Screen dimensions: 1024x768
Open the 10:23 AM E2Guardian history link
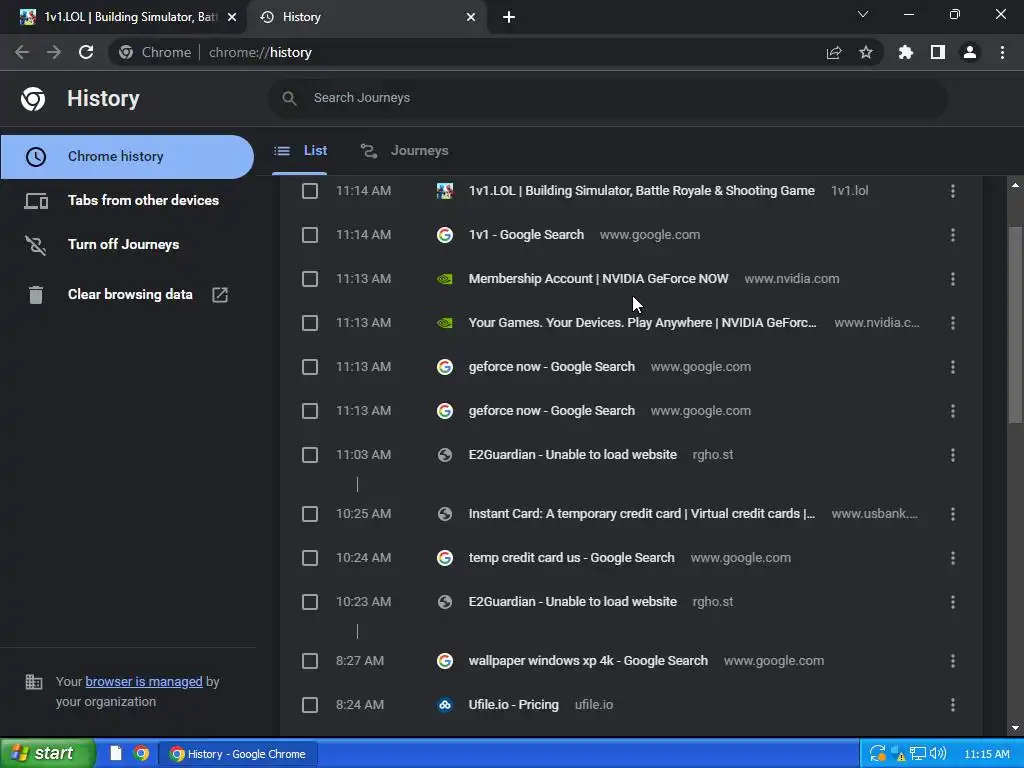click(572, 601)
